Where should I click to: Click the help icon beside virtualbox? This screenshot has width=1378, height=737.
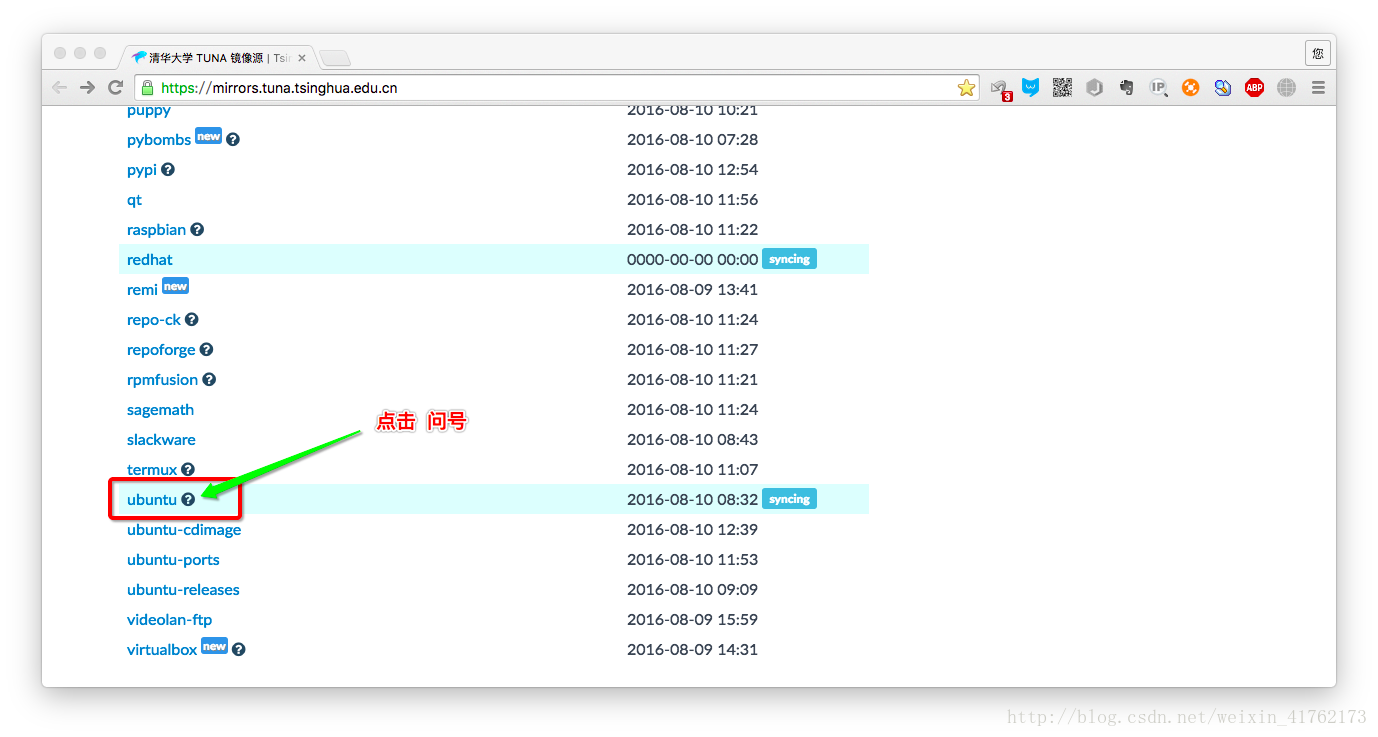[239, 650]
